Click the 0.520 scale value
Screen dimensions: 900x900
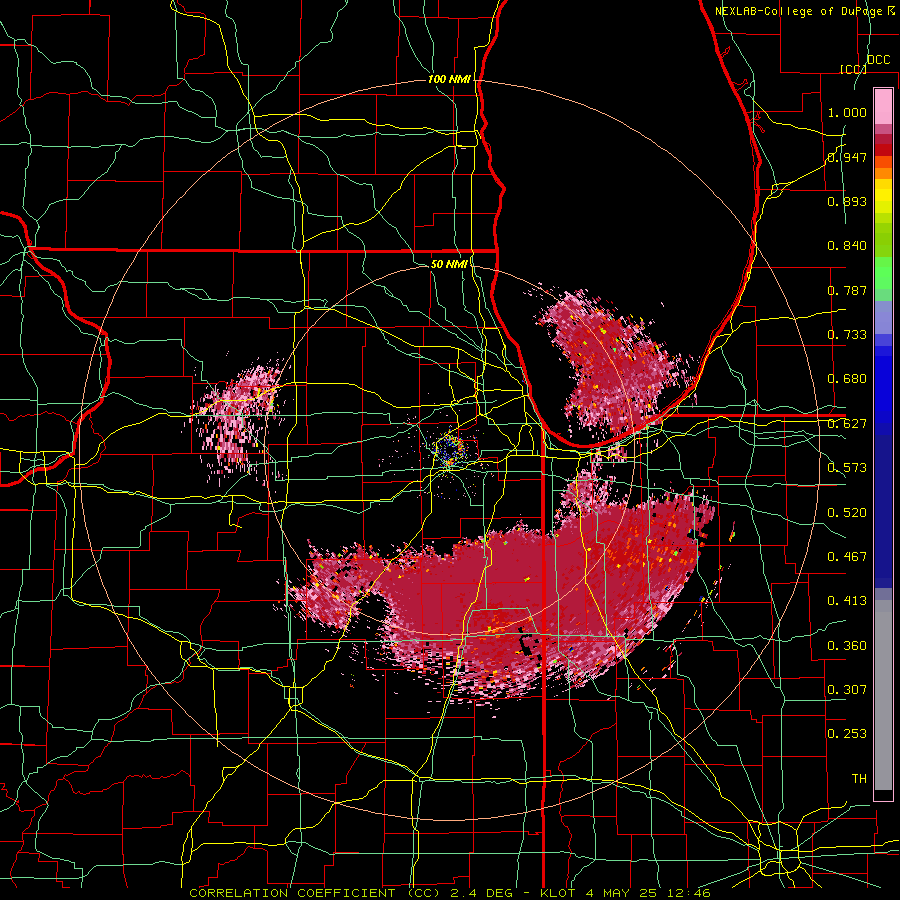(847, 513)
